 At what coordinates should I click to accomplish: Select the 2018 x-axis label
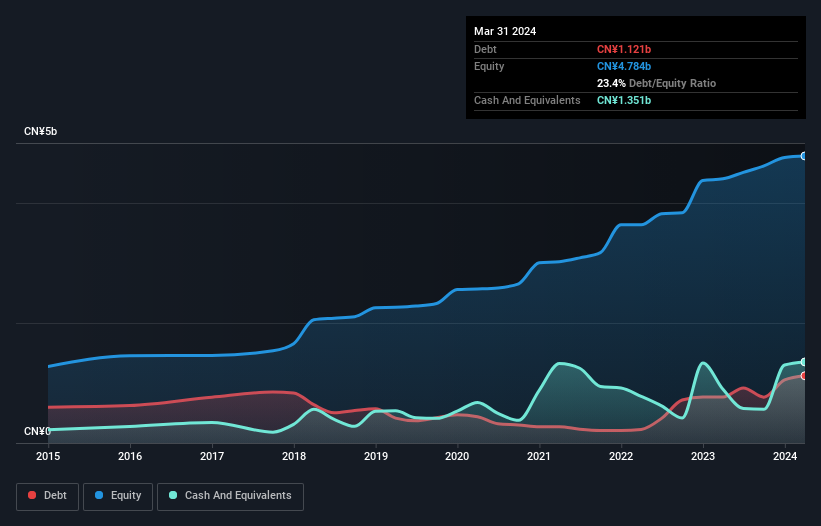[294, 456]
